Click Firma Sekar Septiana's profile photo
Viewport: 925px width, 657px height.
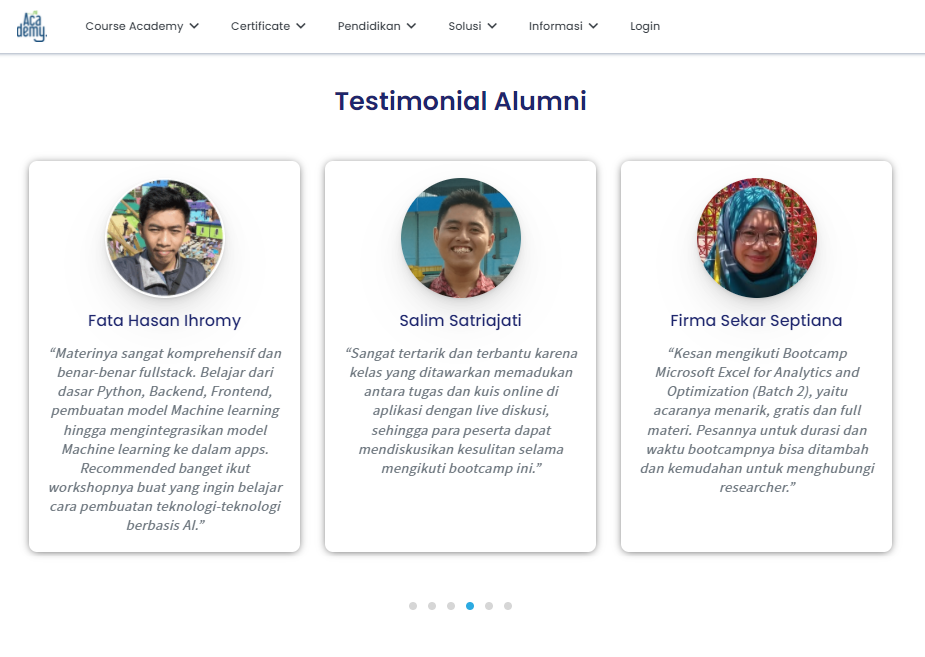tap(756, 238)
